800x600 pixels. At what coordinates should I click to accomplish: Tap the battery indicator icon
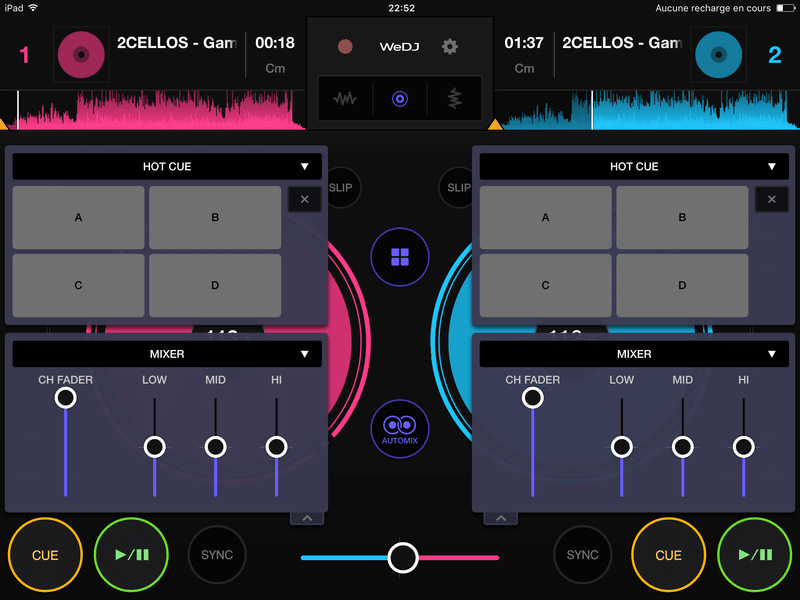786,8
